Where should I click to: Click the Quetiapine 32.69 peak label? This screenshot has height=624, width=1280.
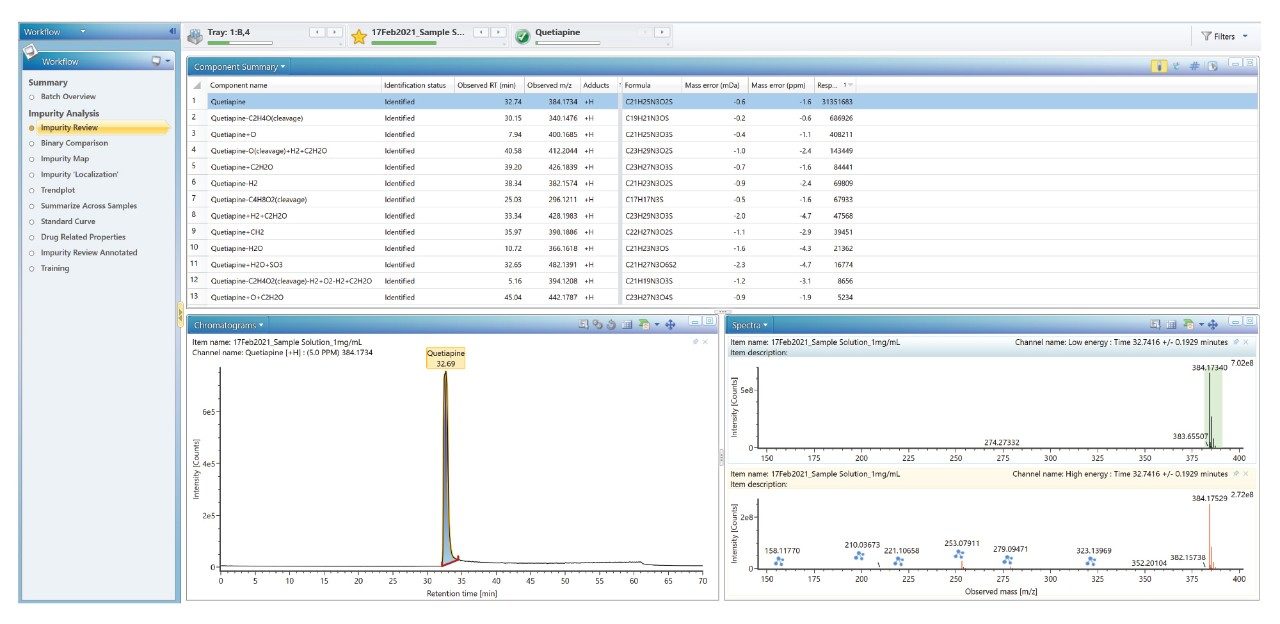point(445,359)
